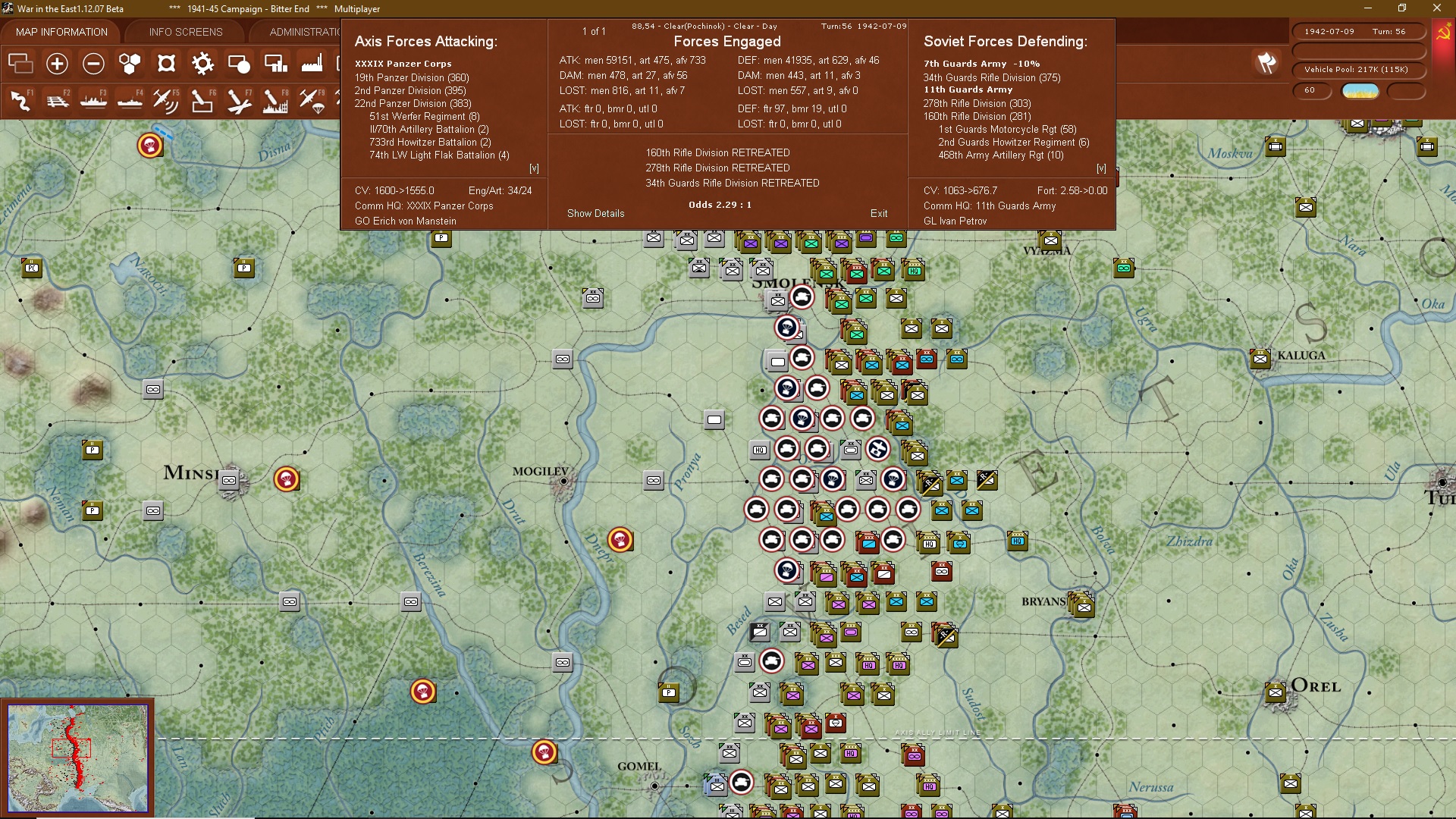Click the Soviet hammer and sickle flag
The width and height of the screenshot is (1456, 819).
1443,32
